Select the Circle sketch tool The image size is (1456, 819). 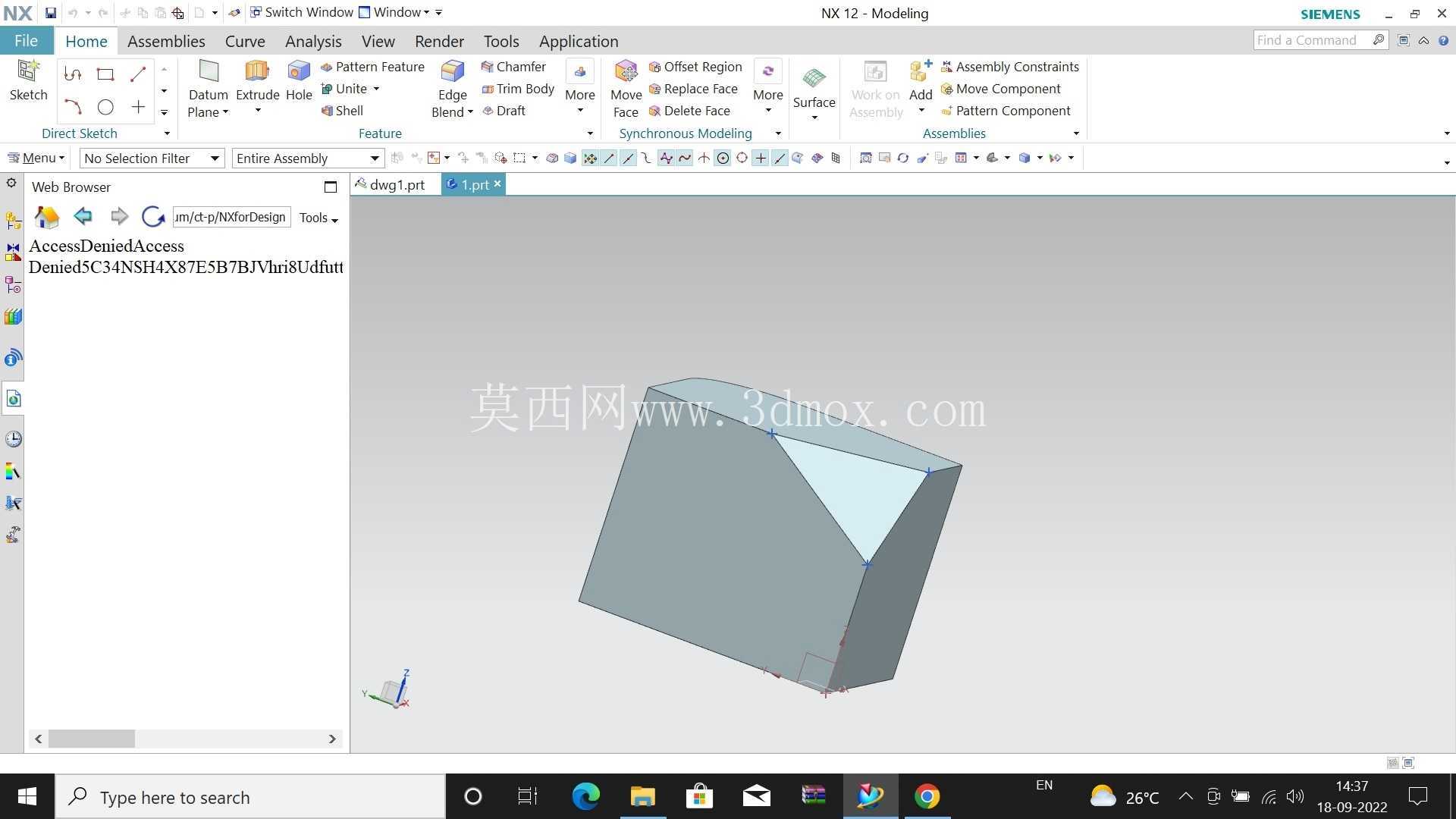click(105, 107)
